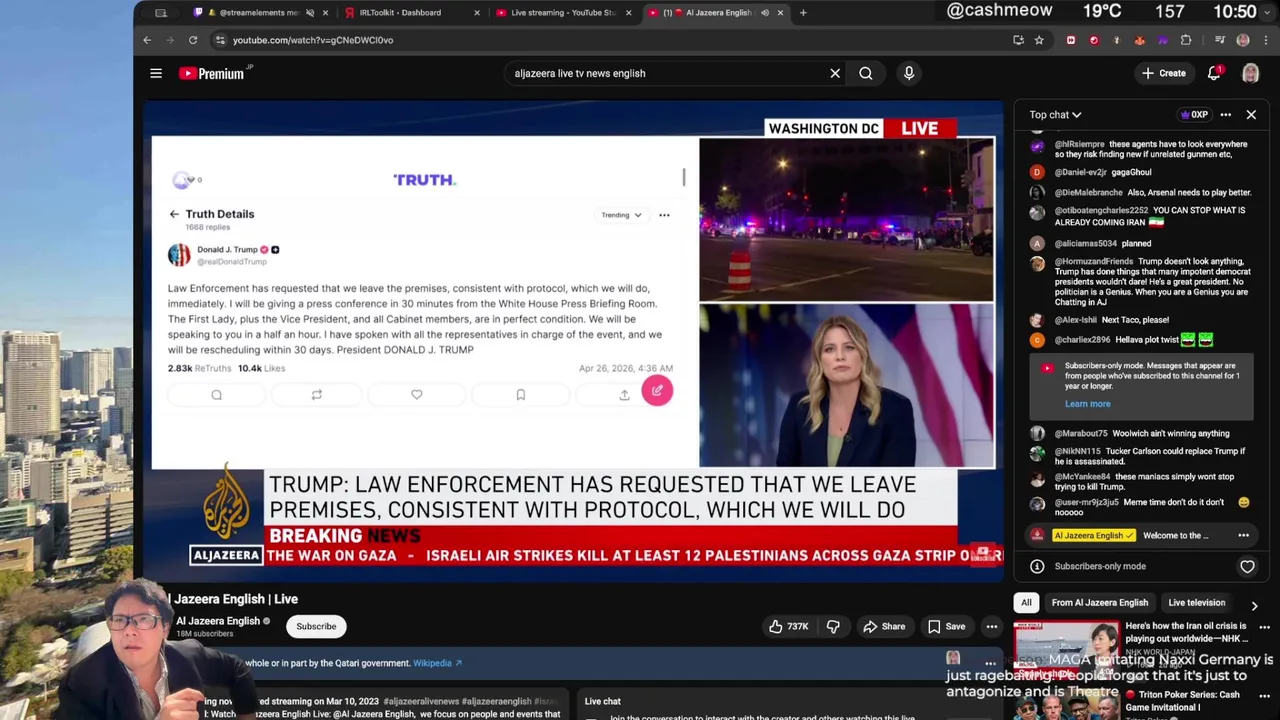The image size is (1280, 720).
Task: Share the video
Action: click(884, 626)
